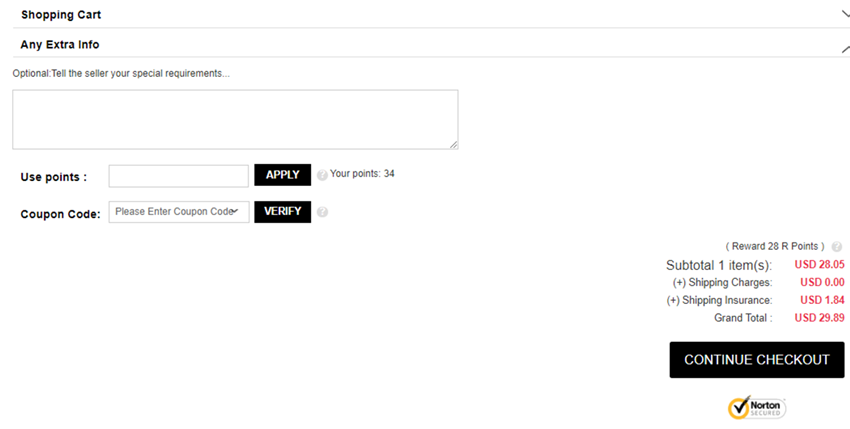Select the Any Extra Info header

click(60, 45)
